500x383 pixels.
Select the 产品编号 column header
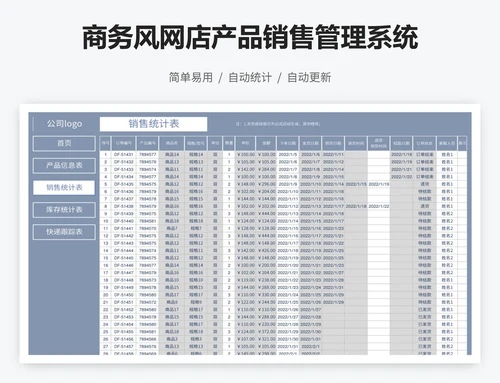[x=148, y=143]
